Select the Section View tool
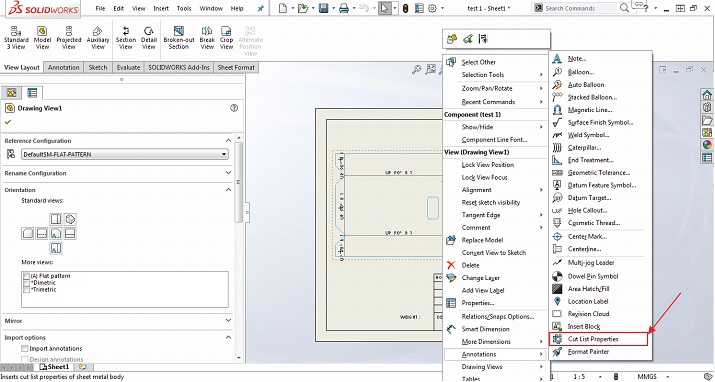This screenshot has height=382, width=715. [126, 38]
